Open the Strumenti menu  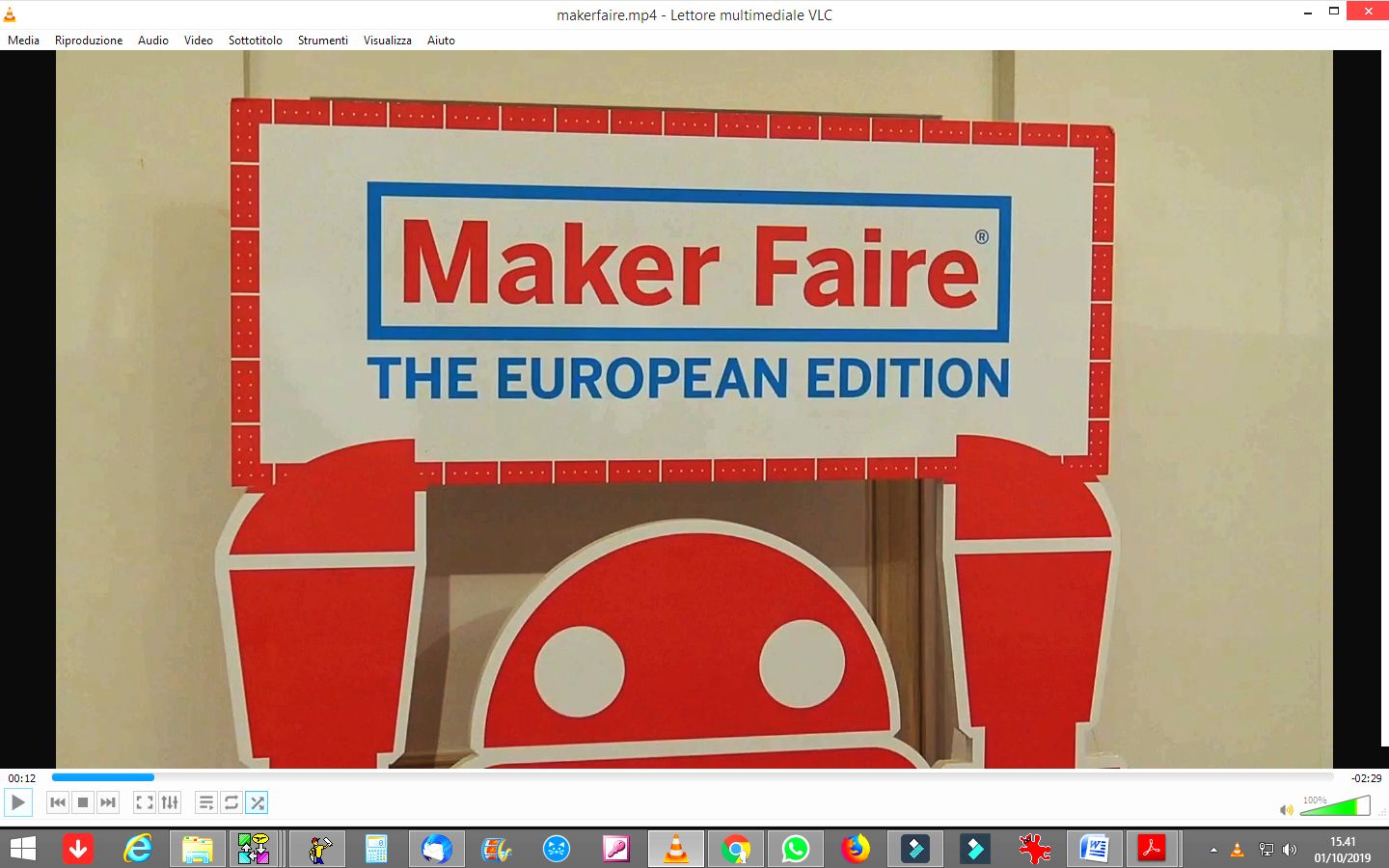tap(323, 41)
